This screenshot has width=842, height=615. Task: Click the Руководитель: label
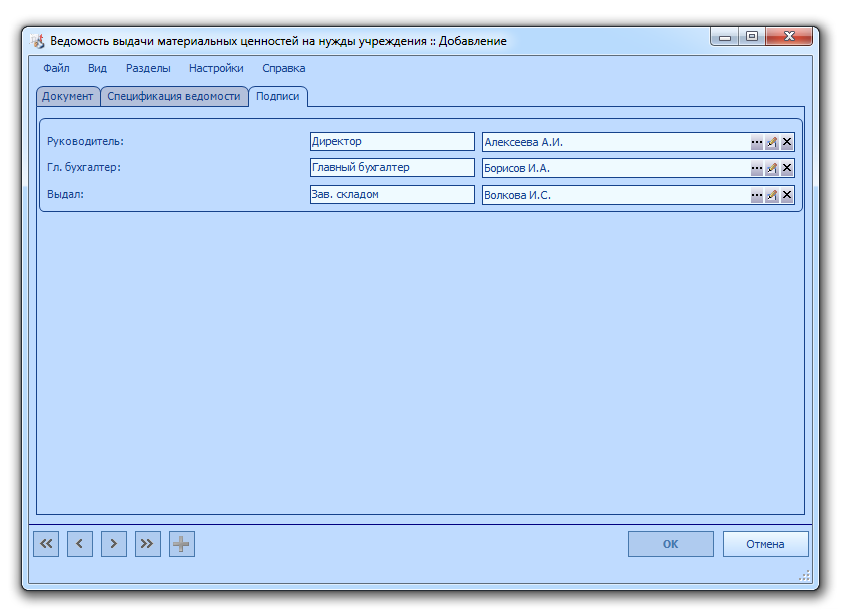tap(85, 142)
